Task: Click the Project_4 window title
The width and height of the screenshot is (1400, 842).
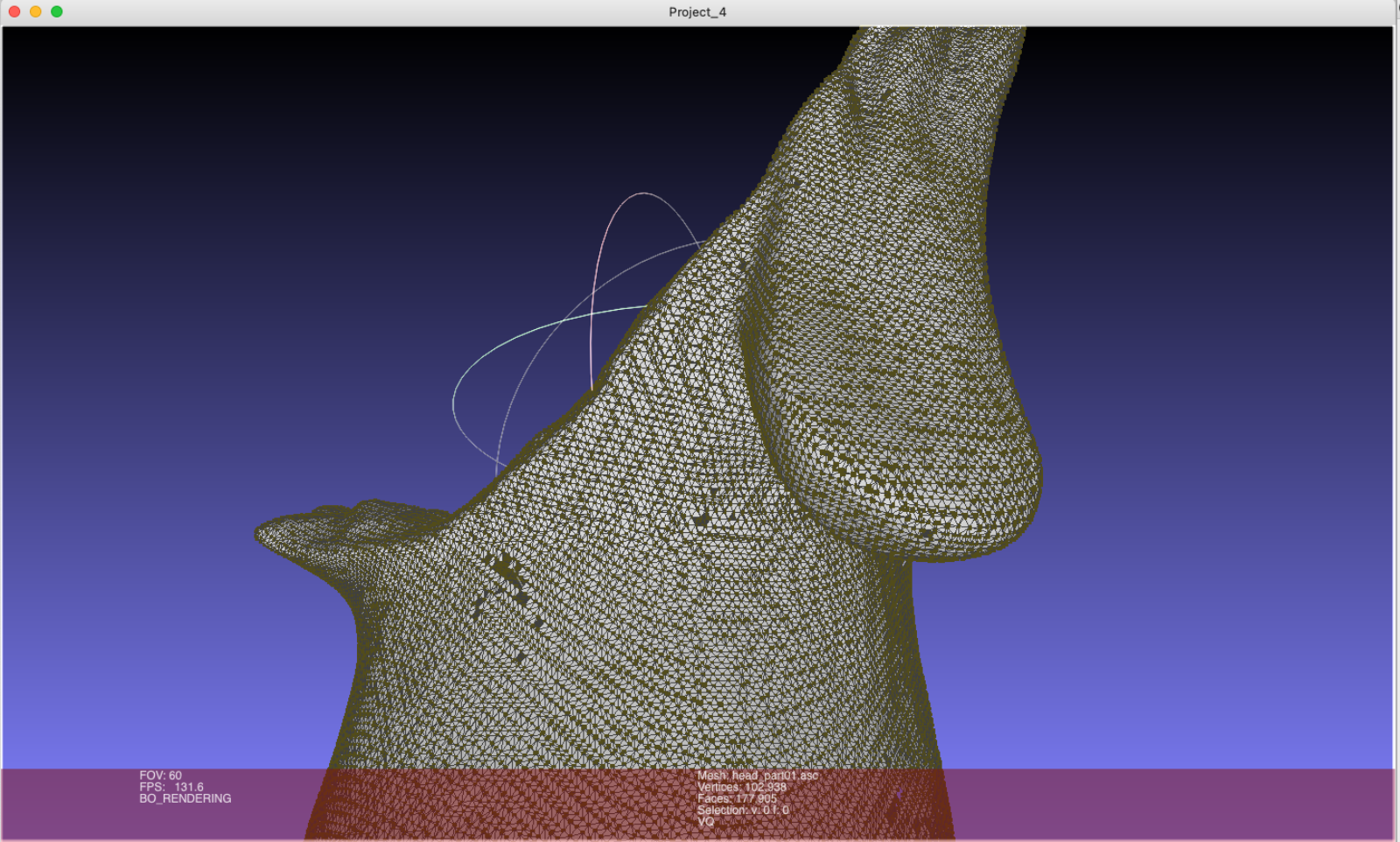Action: click(x=697, y=12)
